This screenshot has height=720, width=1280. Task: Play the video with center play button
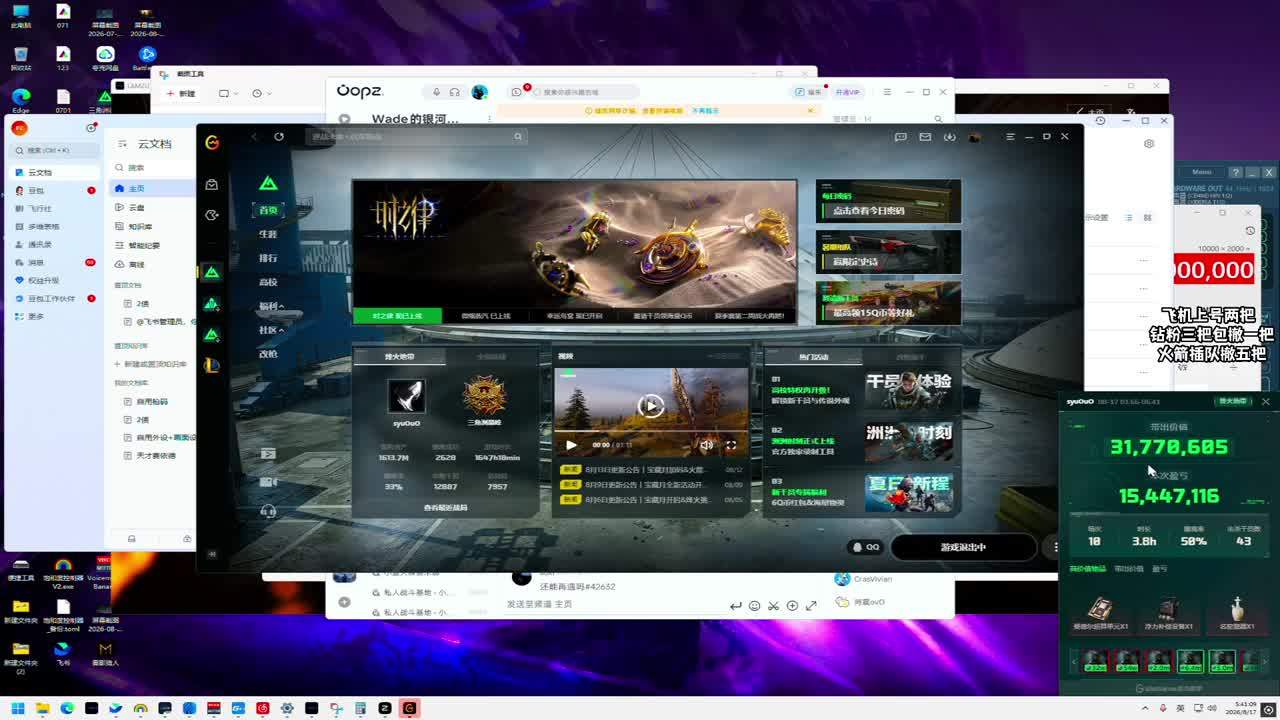pos(651,406)
